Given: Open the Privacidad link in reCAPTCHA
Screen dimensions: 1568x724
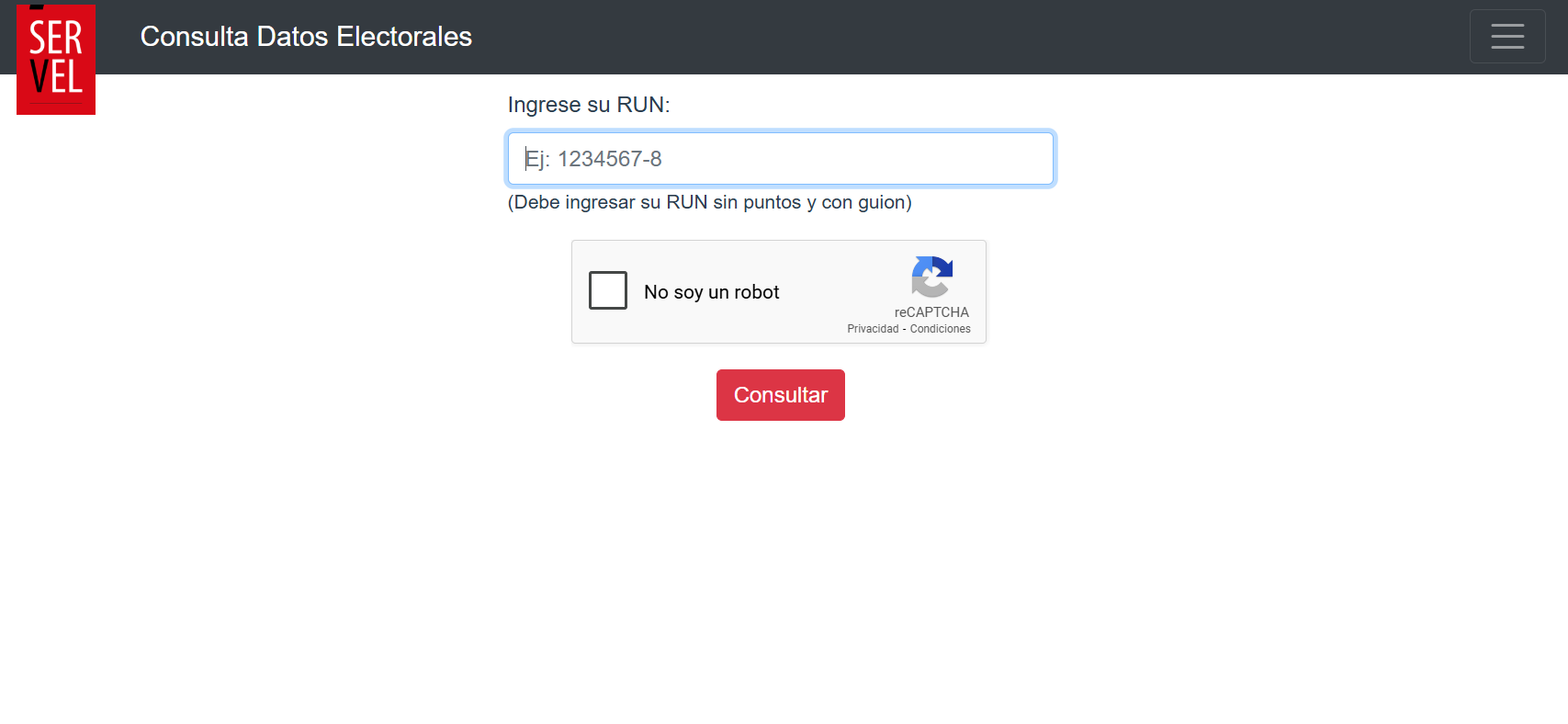Looking at the screenshot, I should [873, 329].
